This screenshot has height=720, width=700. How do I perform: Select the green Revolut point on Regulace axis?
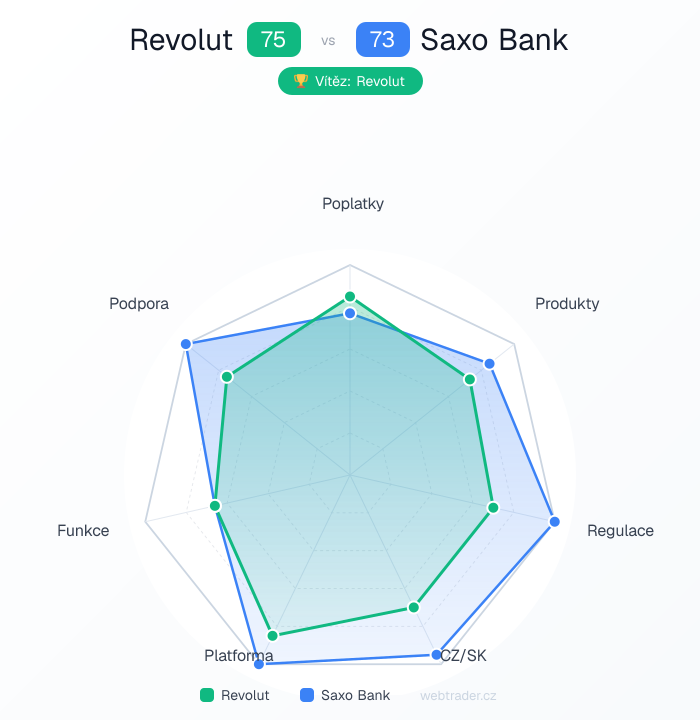492,508
